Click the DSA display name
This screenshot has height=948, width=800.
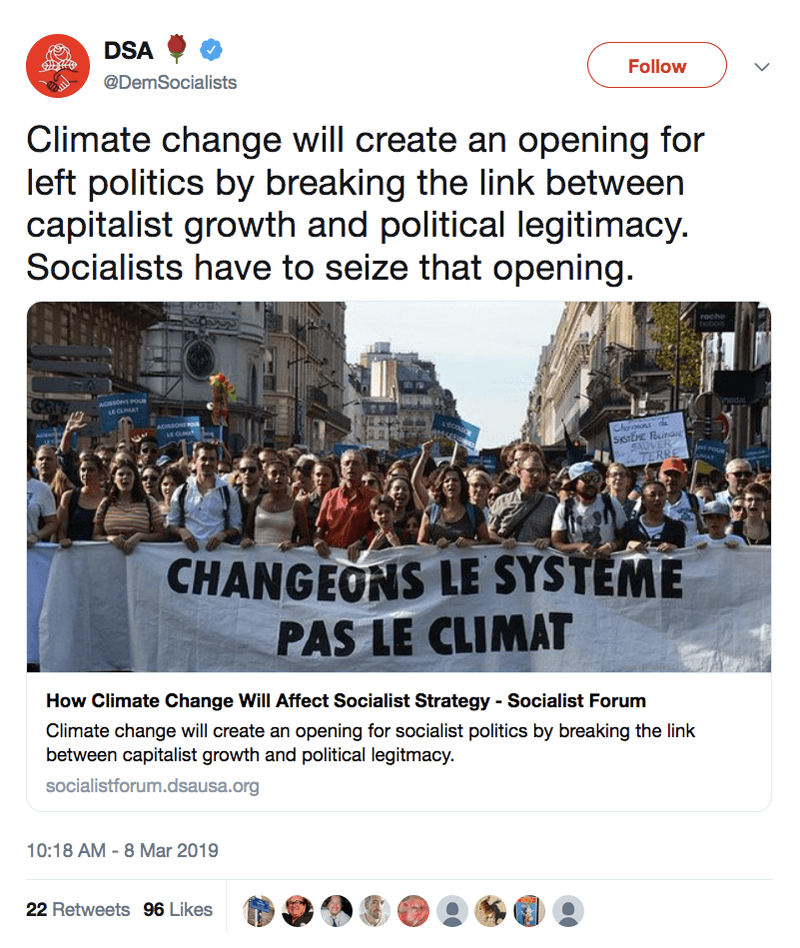(129, 50)
